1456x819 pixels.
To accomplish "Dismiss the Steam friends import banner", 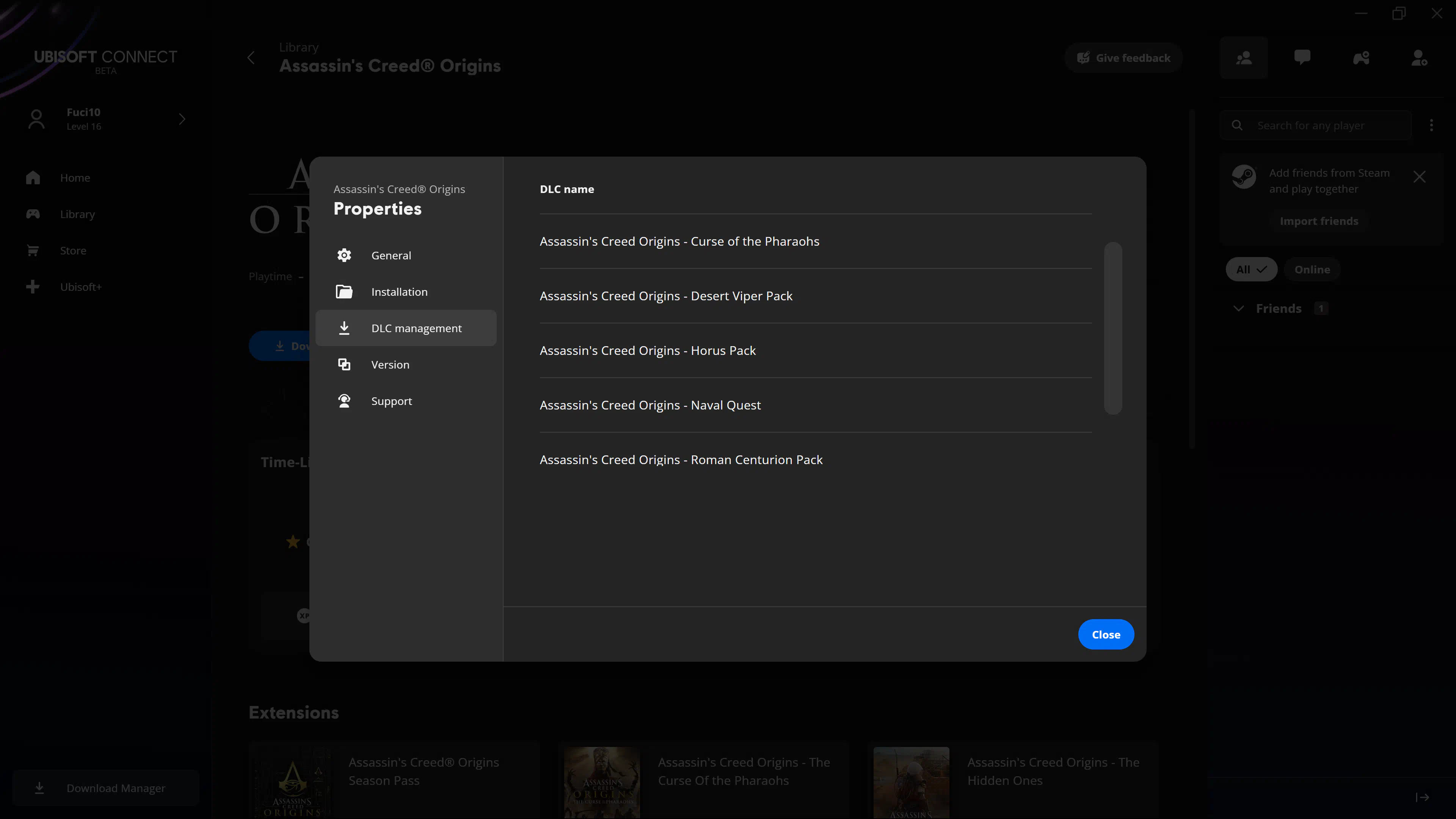I will (x=1419, y=177).
